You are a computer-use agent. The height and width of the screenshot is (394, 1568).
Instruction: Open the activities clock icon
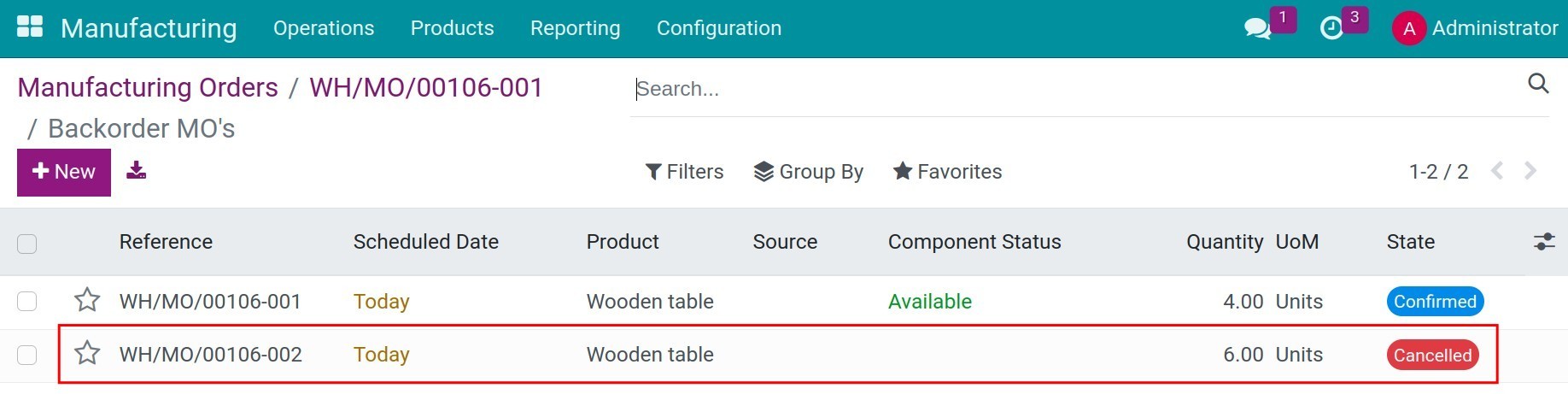1331,29
